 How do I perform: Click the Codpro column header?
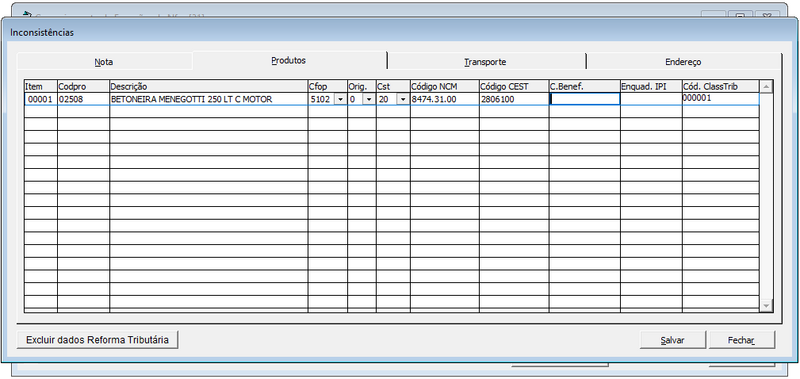83,87
